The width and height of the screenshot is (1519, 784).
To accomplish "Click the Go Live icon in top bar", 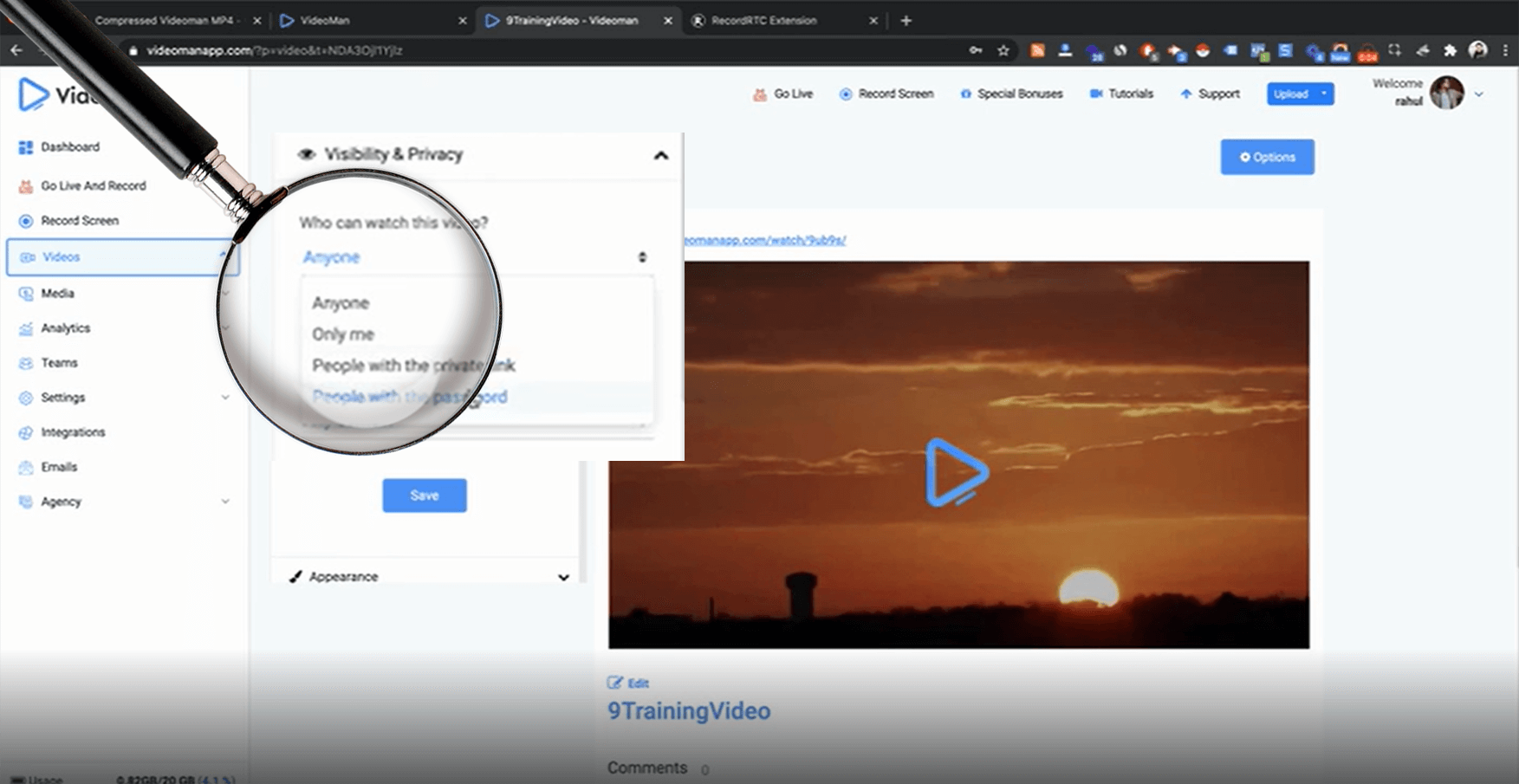I will [x=760, y=94].
